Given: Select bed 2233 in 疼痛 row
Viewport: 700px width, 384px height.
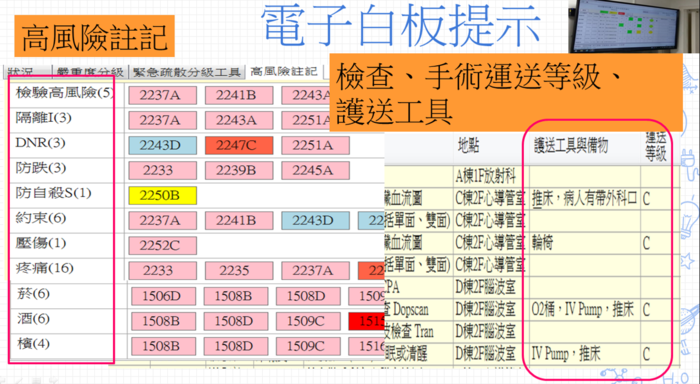Looking at the screenshot, I should 162,271.
